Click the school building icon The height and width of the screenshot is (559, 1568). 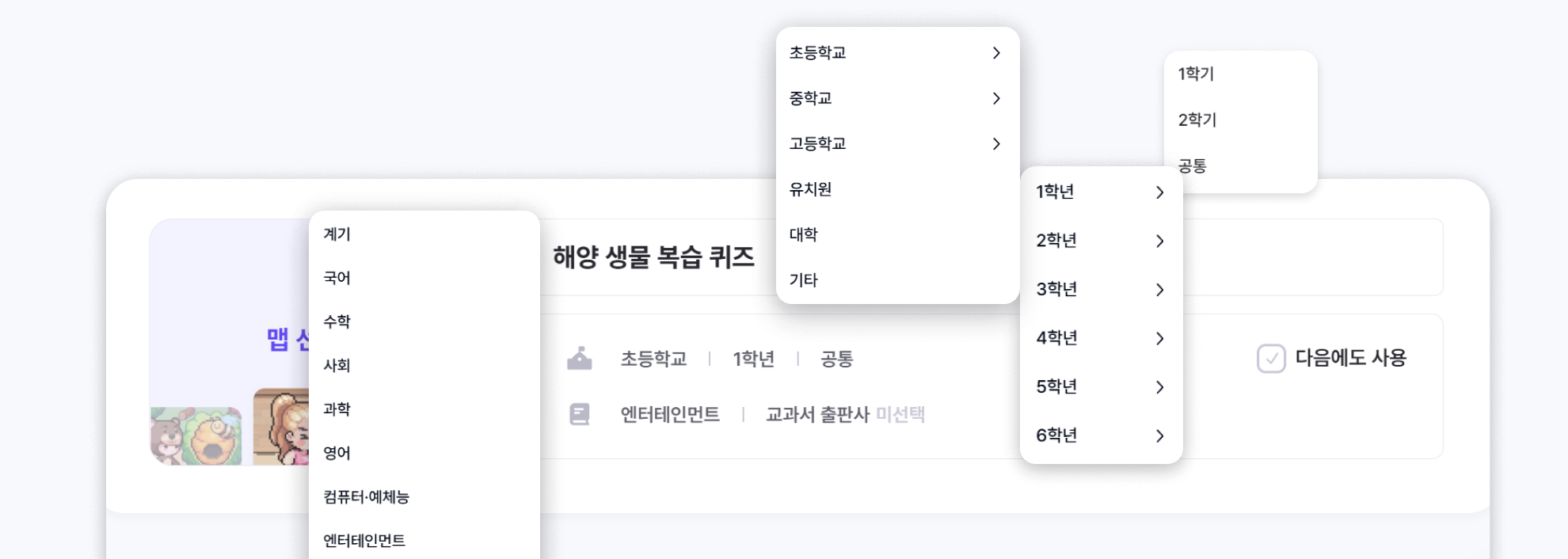[580, 359]
